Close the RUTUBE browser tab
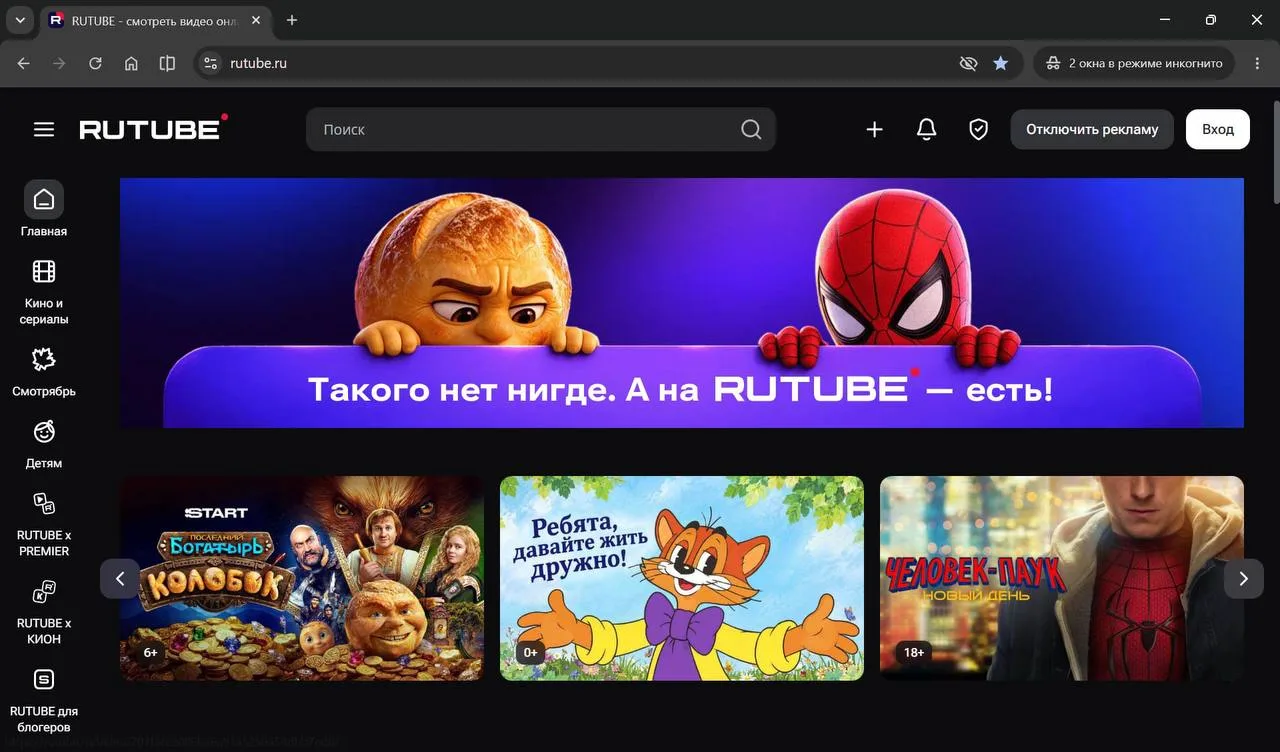This screenshot has height=752, width=1280. [x=256, y=20]
